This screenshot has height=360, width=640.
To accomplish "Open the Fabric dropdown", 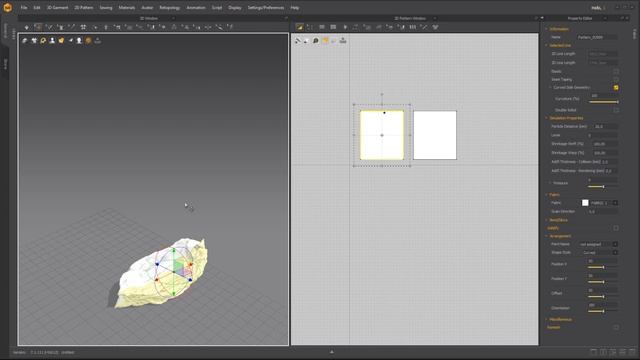I will [615, 203].
